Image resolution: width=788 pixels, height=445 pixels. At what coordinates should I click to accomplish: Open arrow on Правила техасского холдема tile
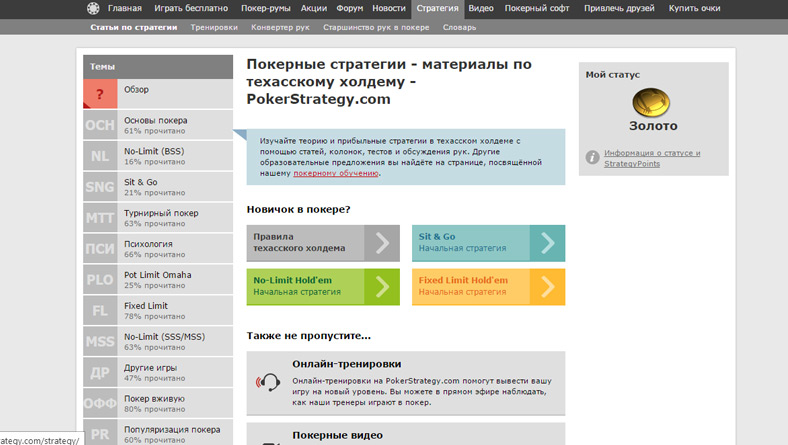click(x=381, y=243)
